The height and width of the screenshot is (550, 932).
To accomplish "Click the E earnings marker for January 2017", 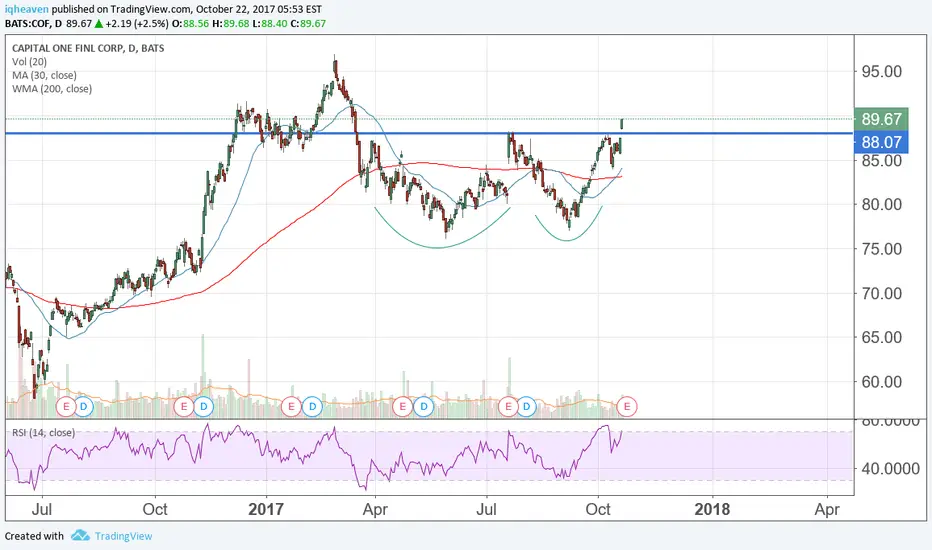I will pos(291,407).
